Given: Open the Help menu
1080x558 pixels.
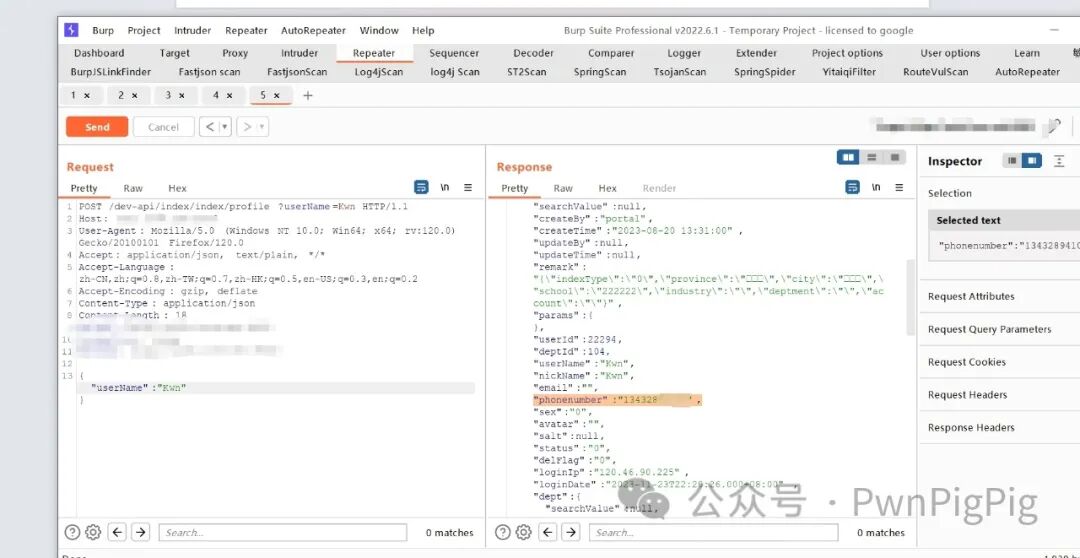Looking at the screenshot, I should [423, 30].
